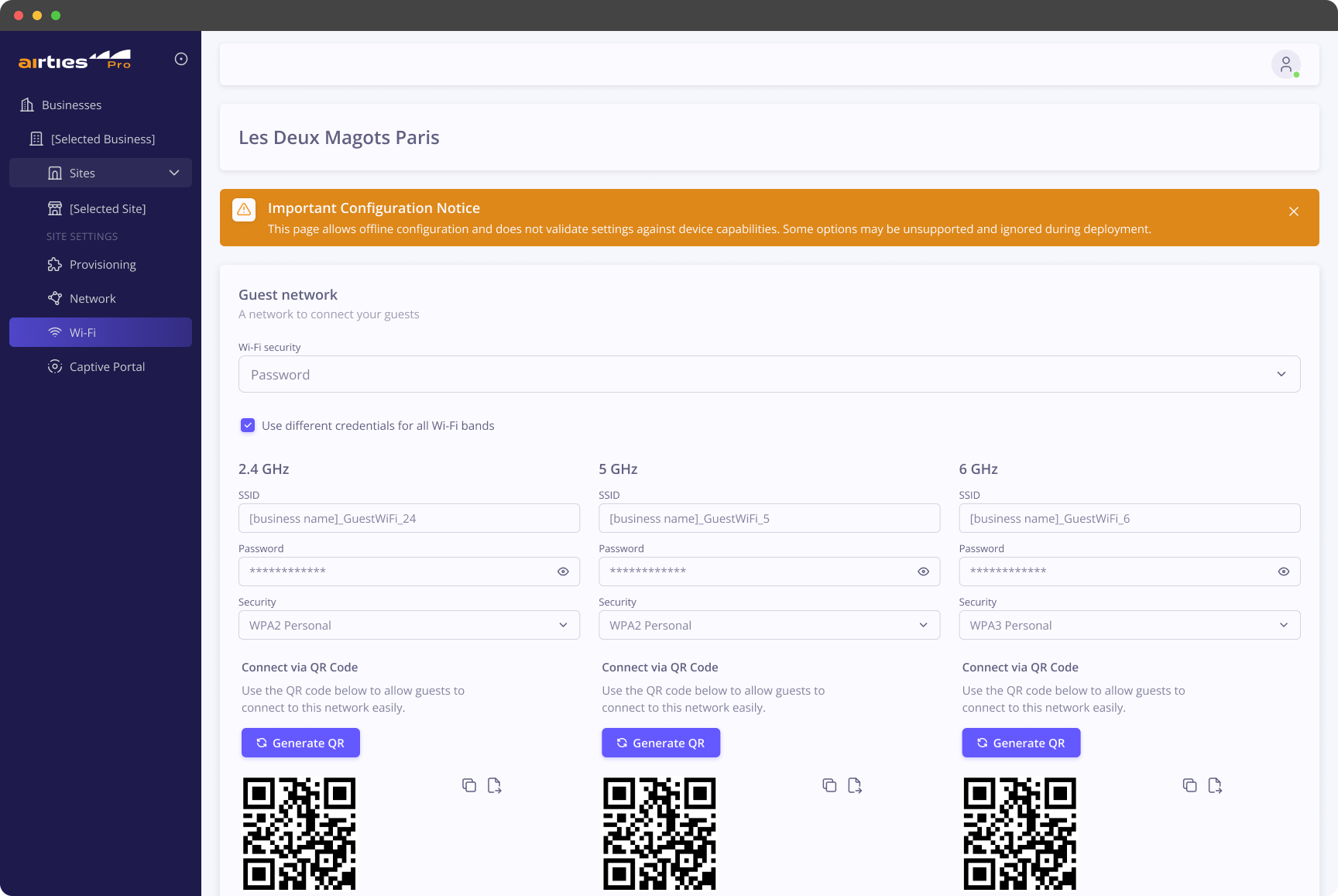Click the Captive Portal icon

tap(55, 366)
